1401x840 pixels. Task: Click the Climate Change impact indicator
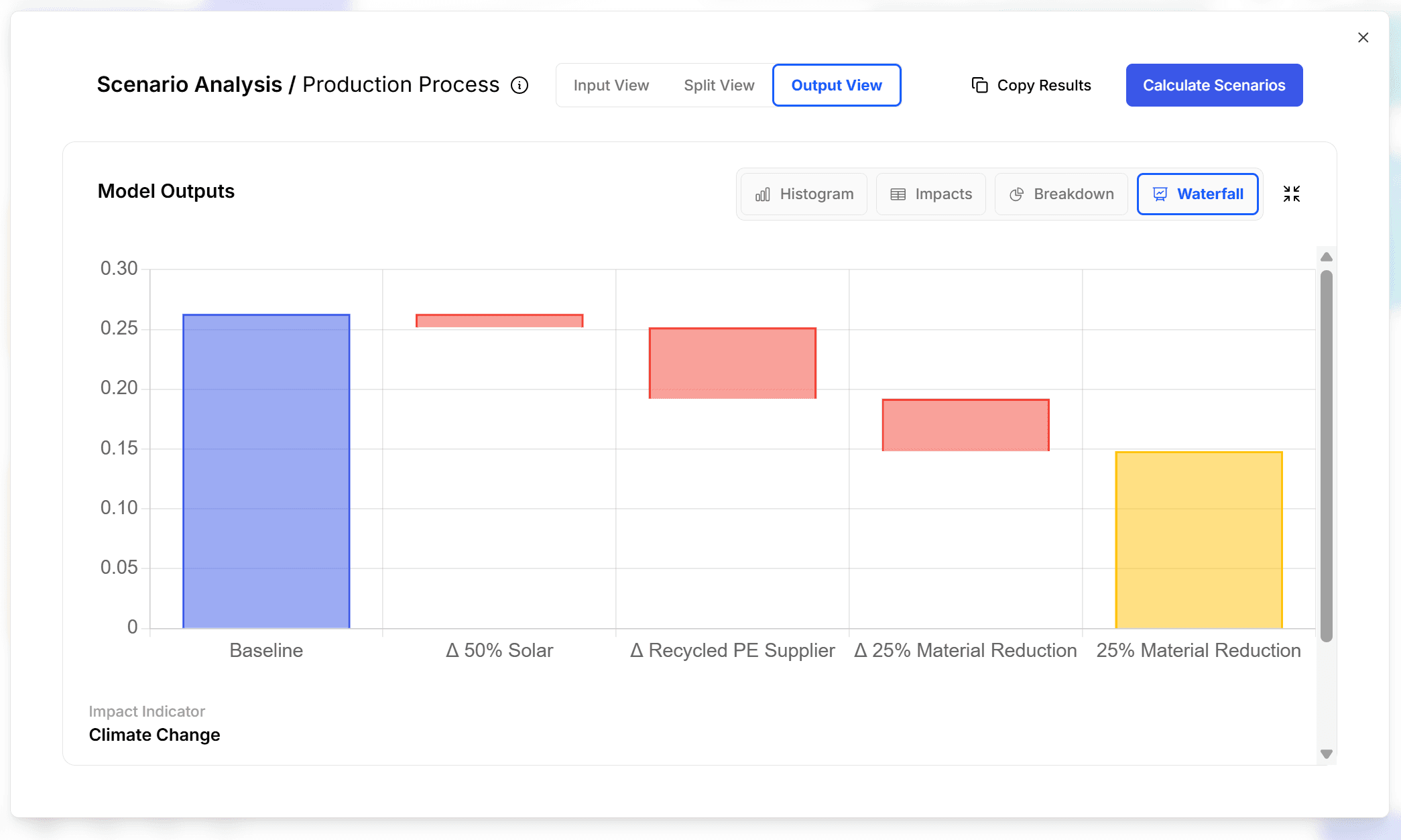pos(155,735)
